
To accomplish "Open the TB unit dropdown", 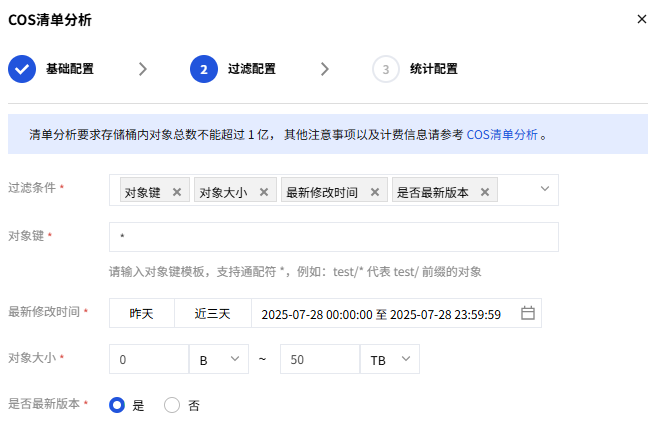I will (390, 359).
